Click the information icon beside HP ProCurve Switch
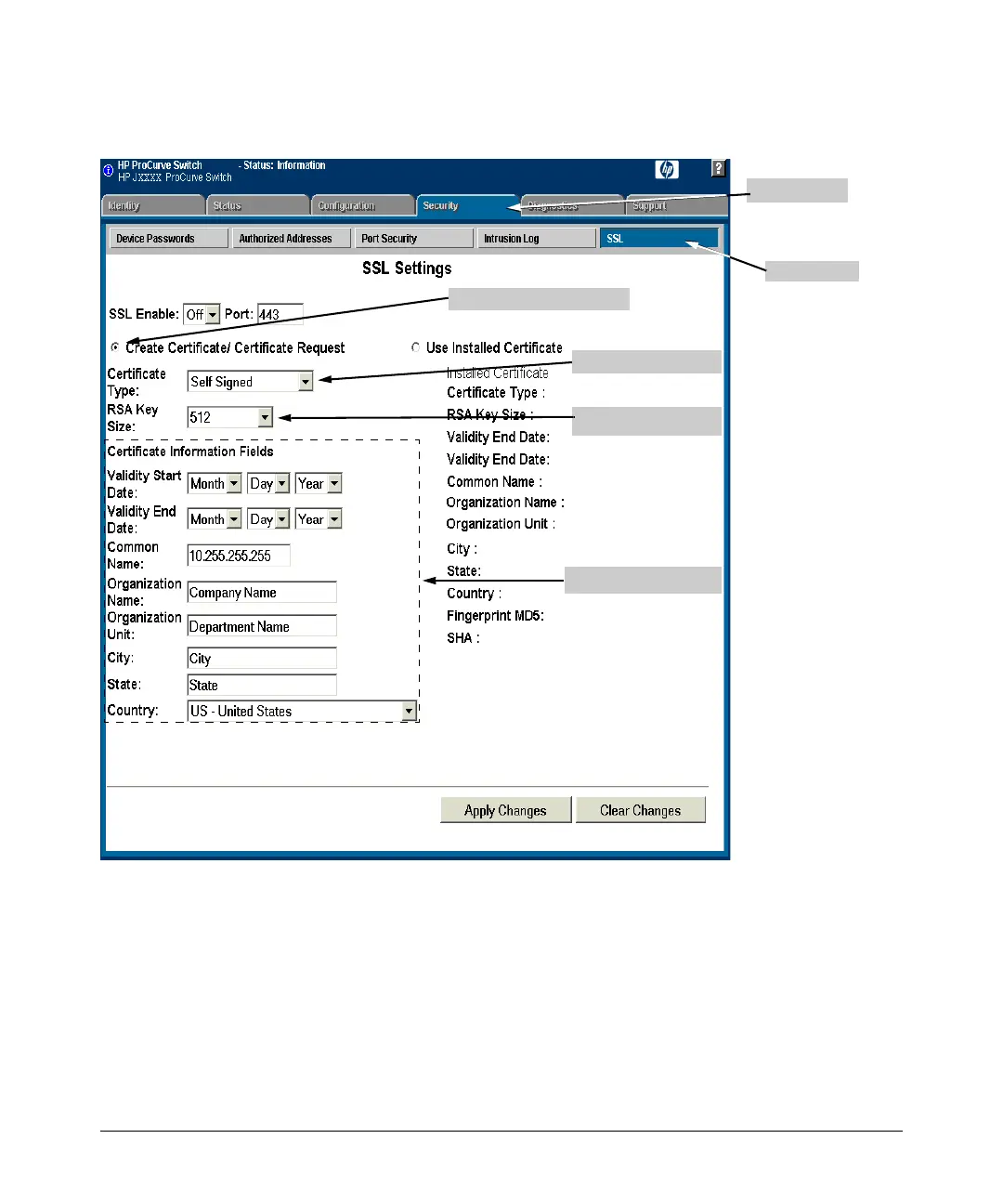 click(x=108, y=171)
